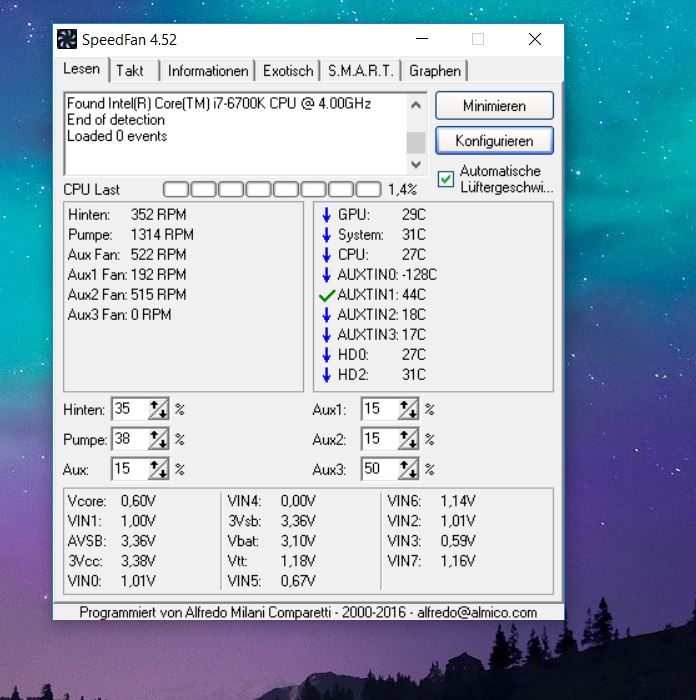Open the Exotisch tab

coord(288,71)
